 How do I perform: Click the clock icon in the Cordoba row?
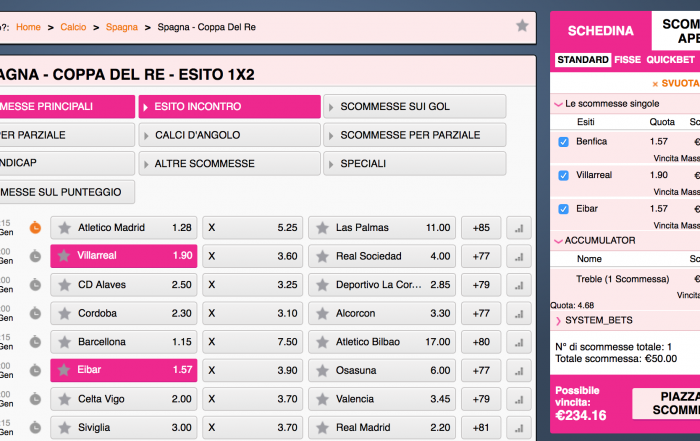[35, 313]
